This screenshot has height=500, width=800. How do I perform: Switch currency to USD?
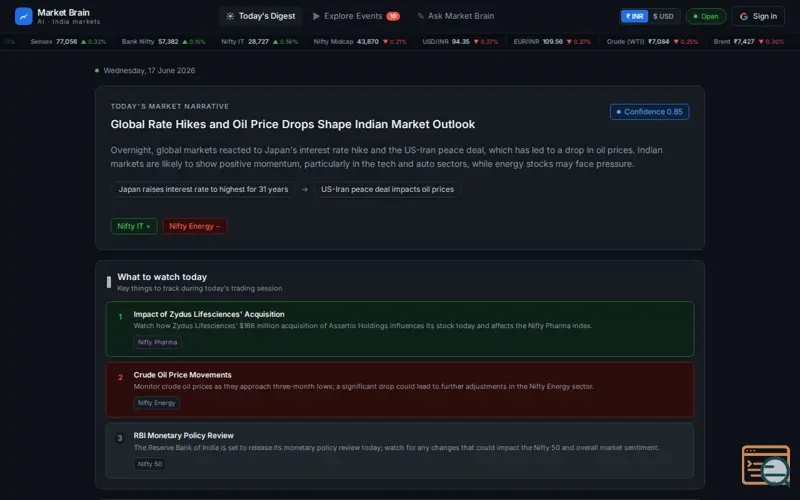tap(663, 16)
